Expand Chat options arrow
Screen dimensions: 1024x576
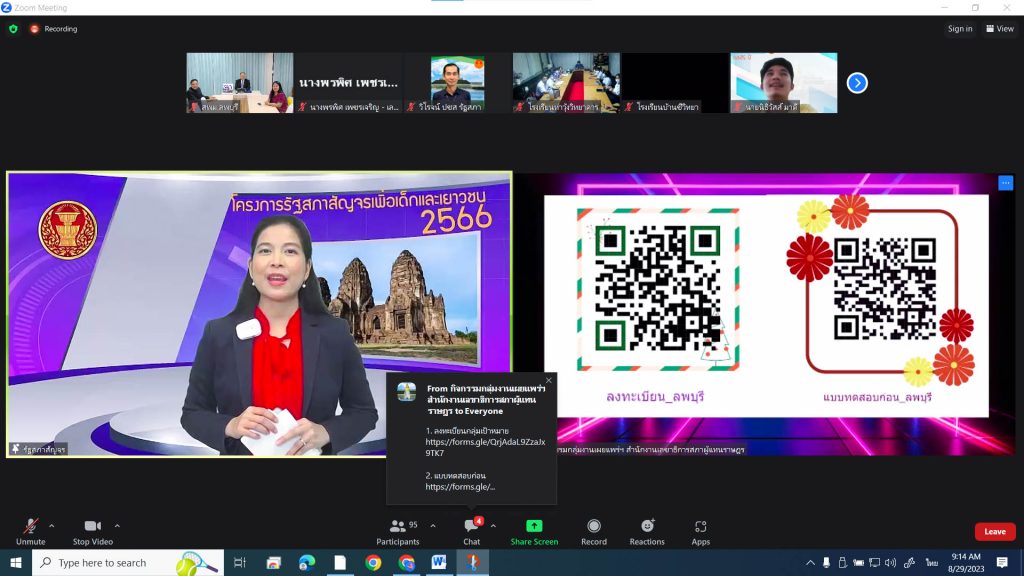point(493,526)
